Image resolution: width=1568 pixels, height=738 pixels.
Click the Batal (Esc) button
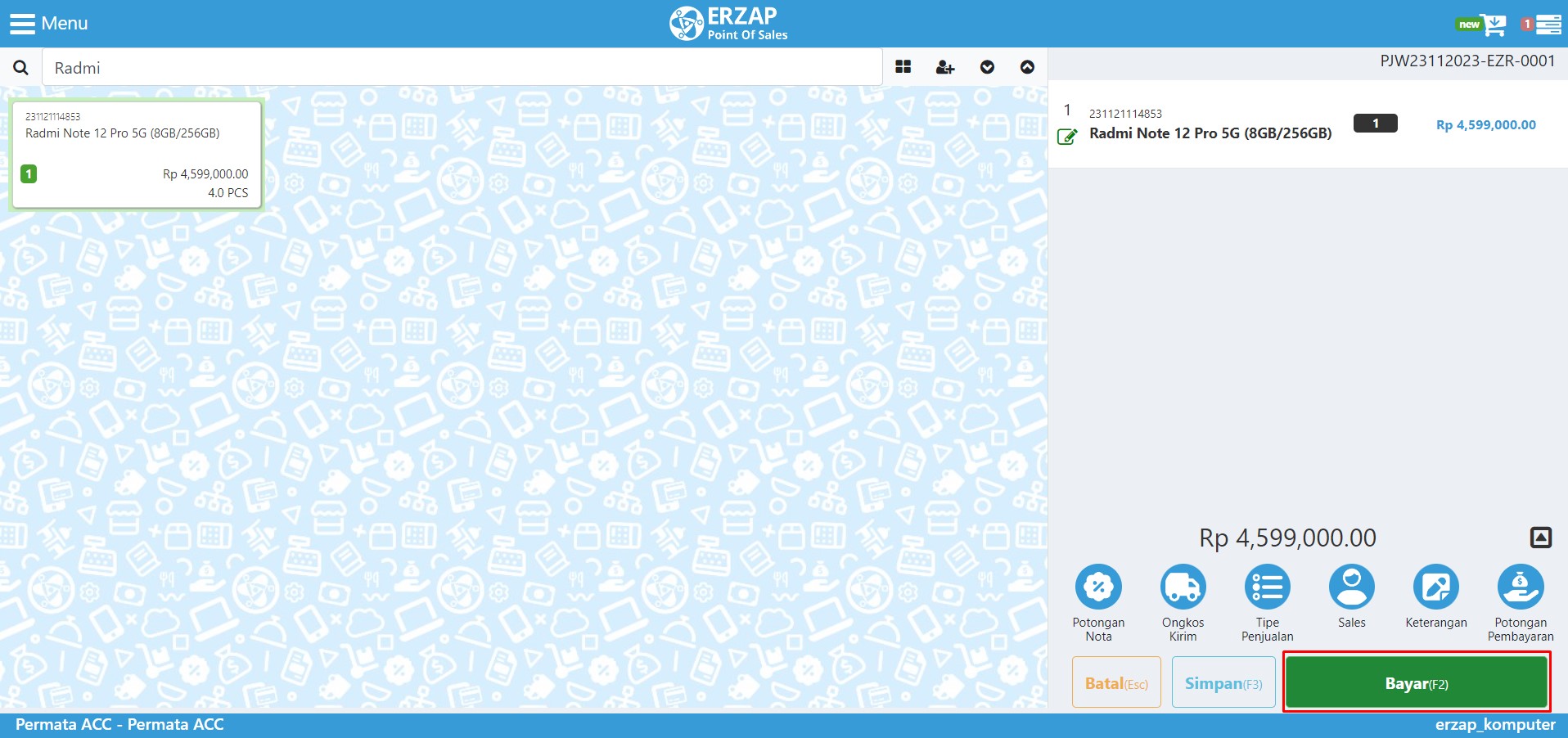[1116, 682]
